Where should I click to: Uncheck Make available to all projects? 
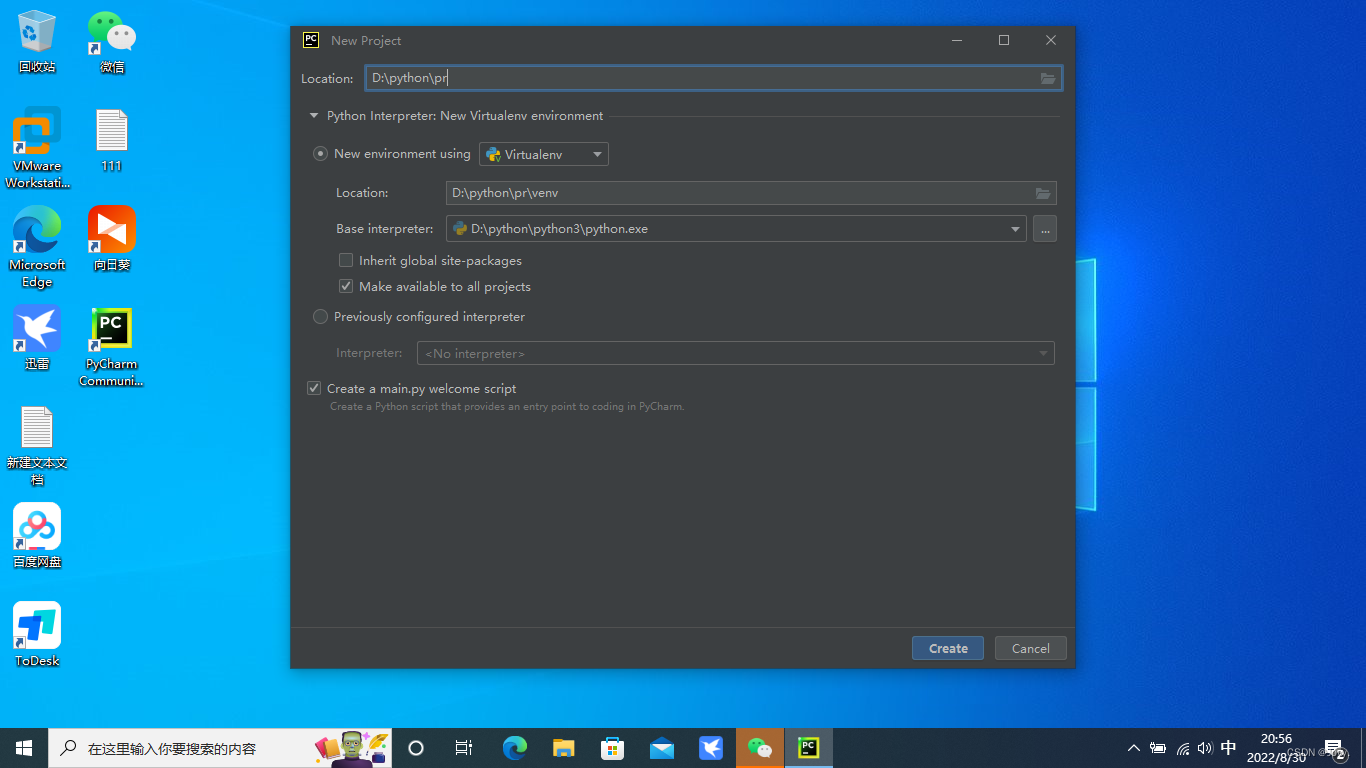click(346, 286)
